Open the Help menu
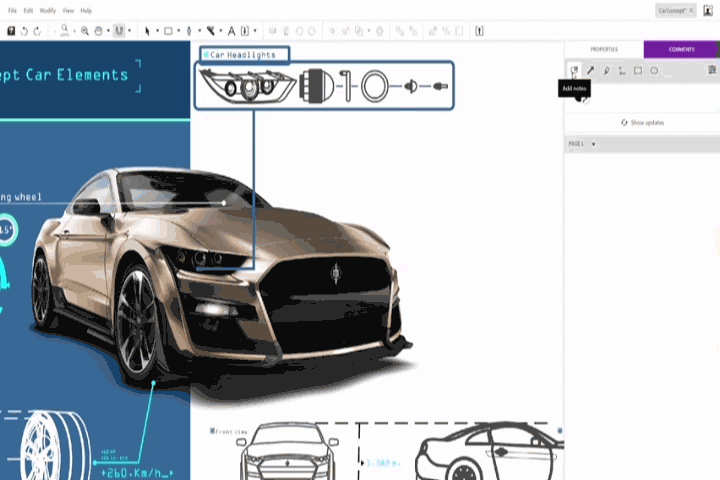Viewport: 720px width, 480px height. pos(86,11)
